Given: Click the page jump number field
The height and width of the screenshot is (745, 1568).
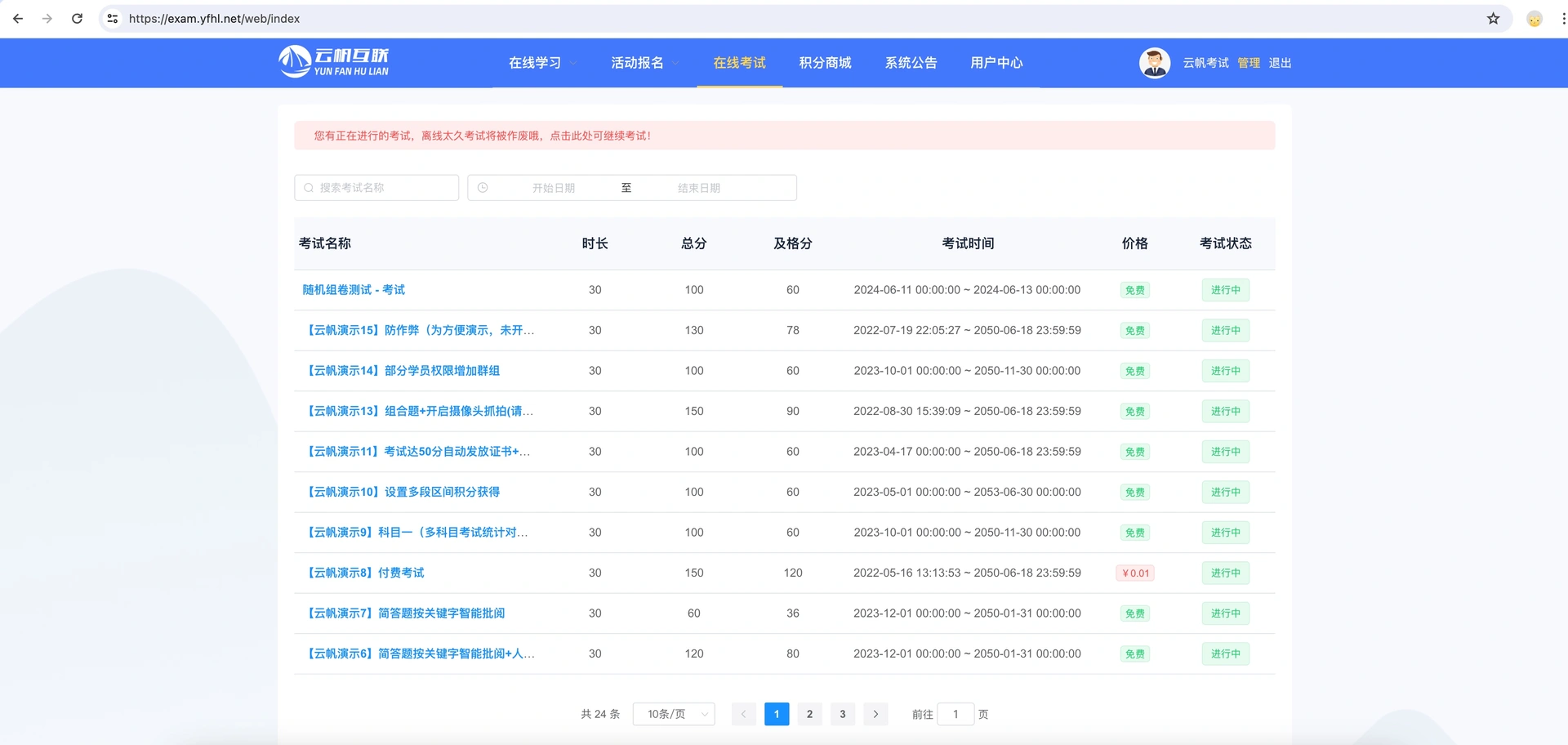Looking at the screenshot, I should tap(955, 714).
